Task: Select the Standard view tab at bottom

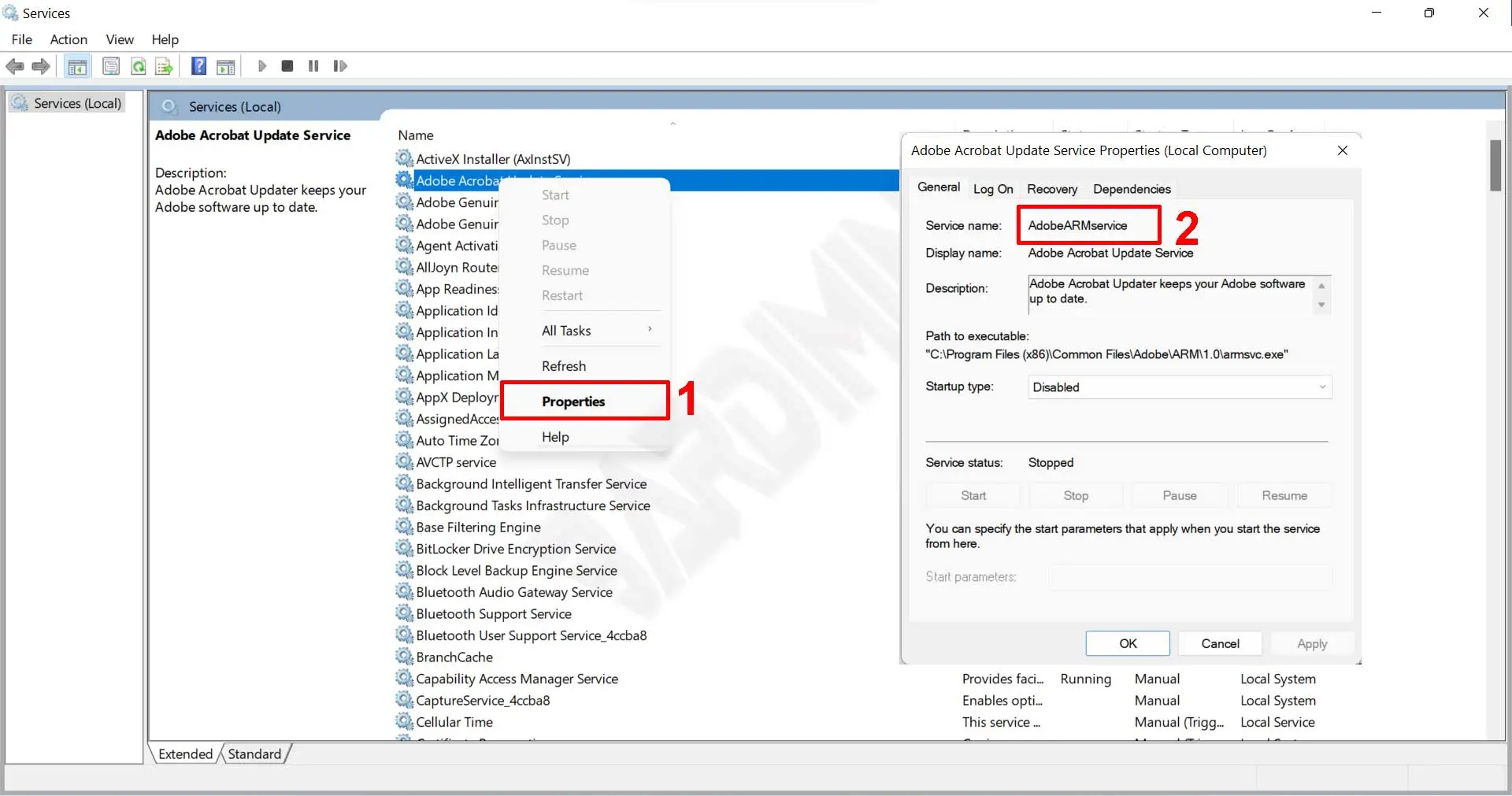Action: coord(254,753)
